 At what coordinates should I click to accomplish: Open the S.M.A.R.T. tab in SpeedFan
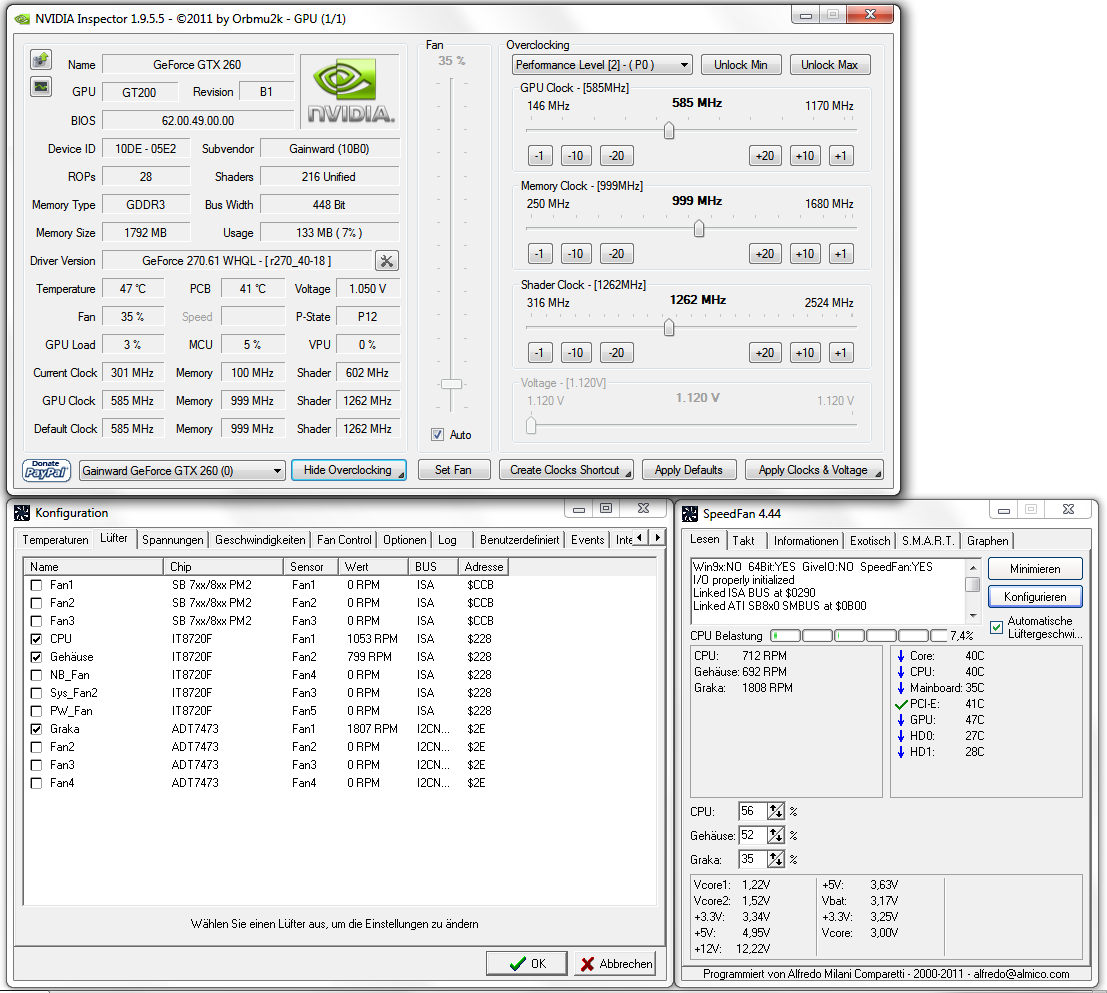pyautogui.click(x=928, y=541)
